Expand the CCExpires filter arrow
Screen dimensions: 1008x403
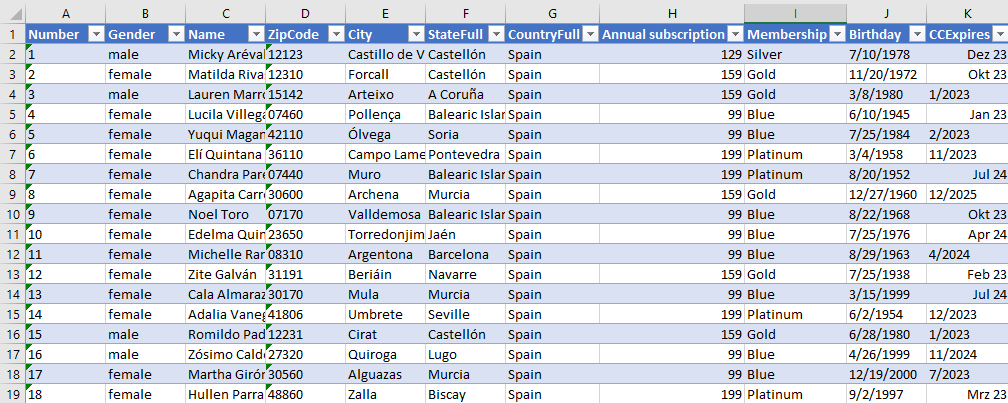tap(998, 34)
